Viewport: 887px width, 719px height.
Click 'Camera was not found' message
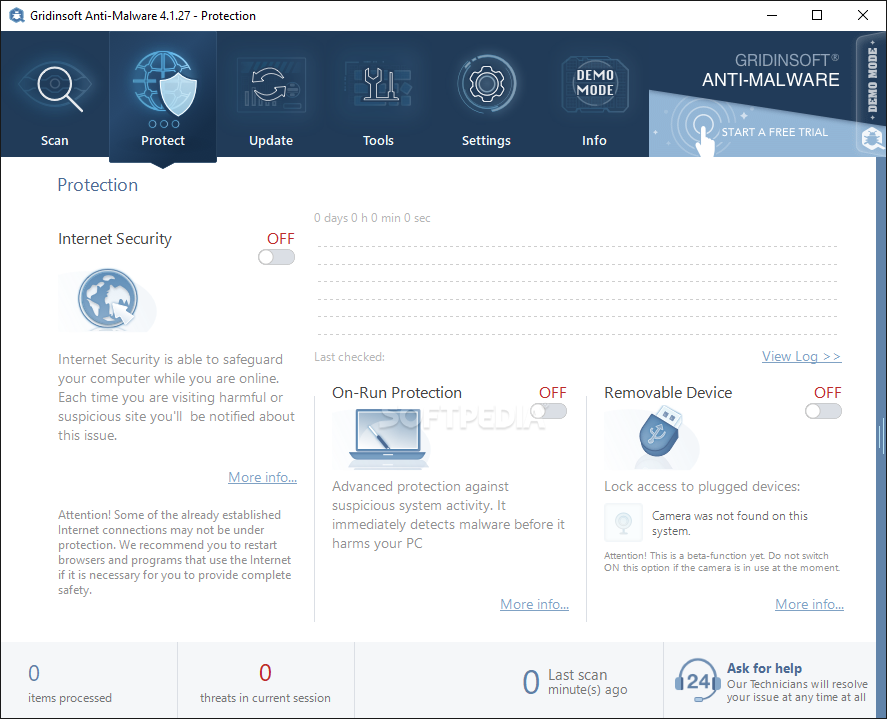coord(730,523)
